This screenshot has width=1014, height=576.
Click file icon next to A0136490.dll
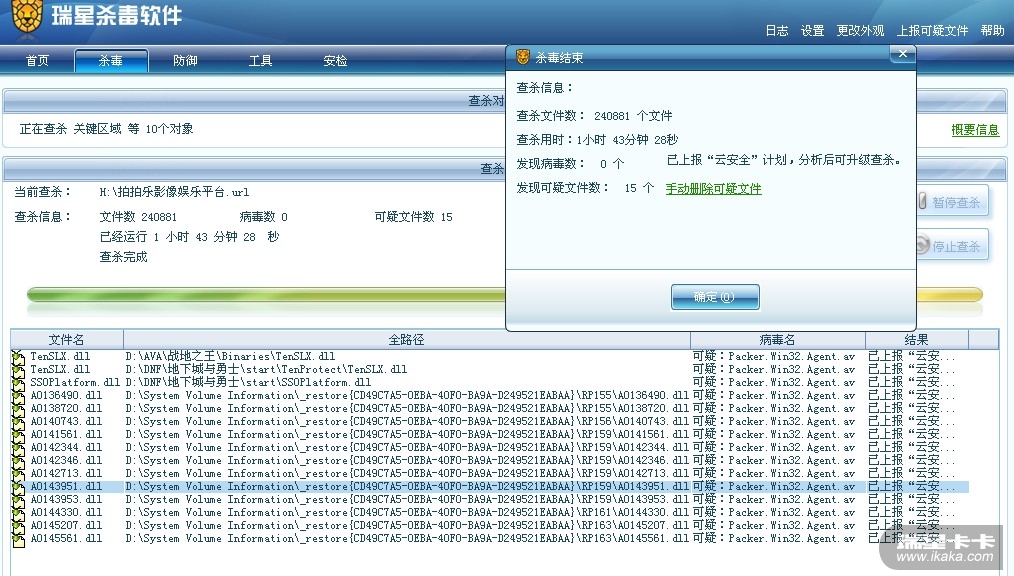coord(19,396)
